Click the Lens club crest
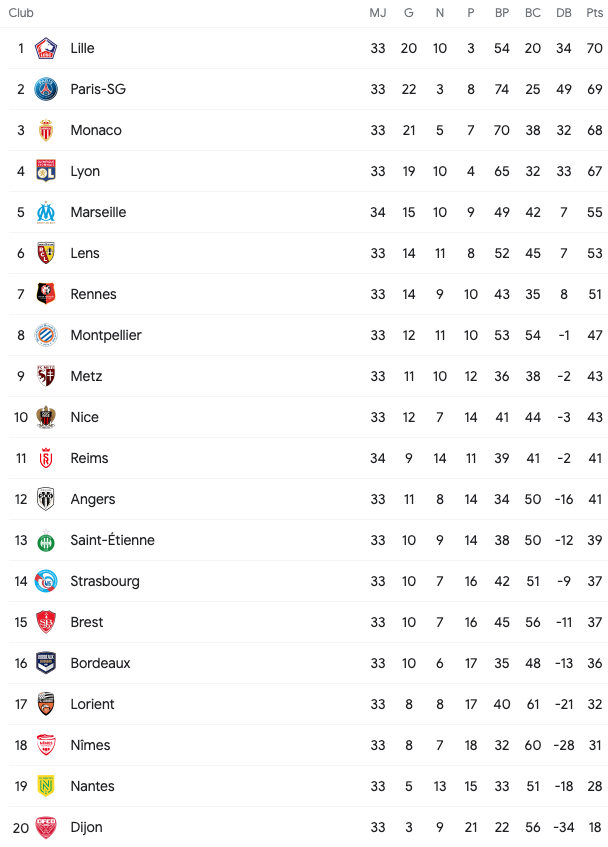 (46, 253)
